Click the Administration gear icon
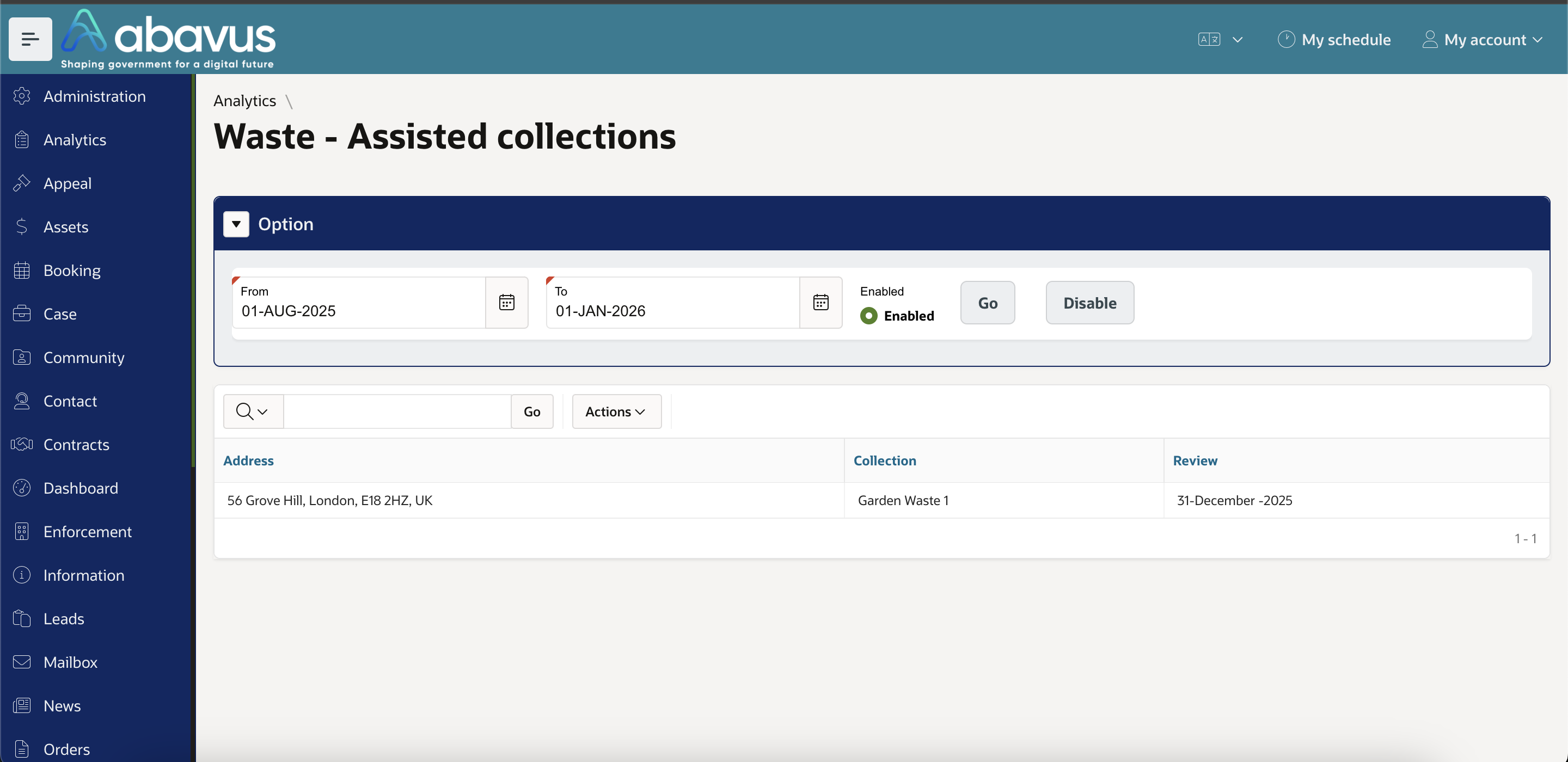Image resolution: width=1568 pixels, height=762 pixels. tap(22, 96)
